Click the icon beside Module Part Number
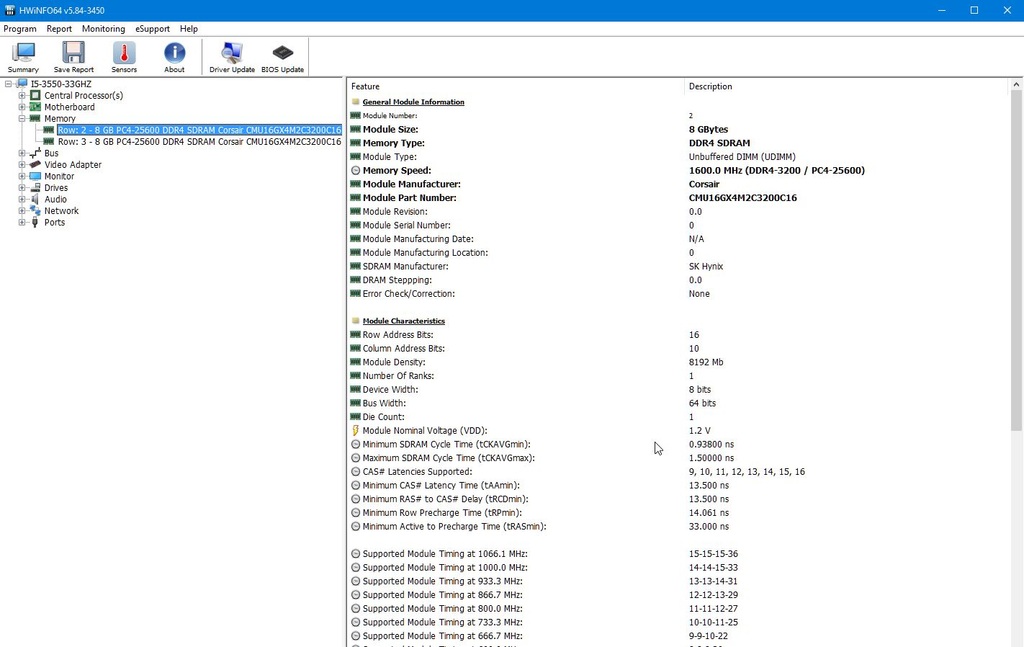This screenshot has height=647, width=1024. click(355, 198)
